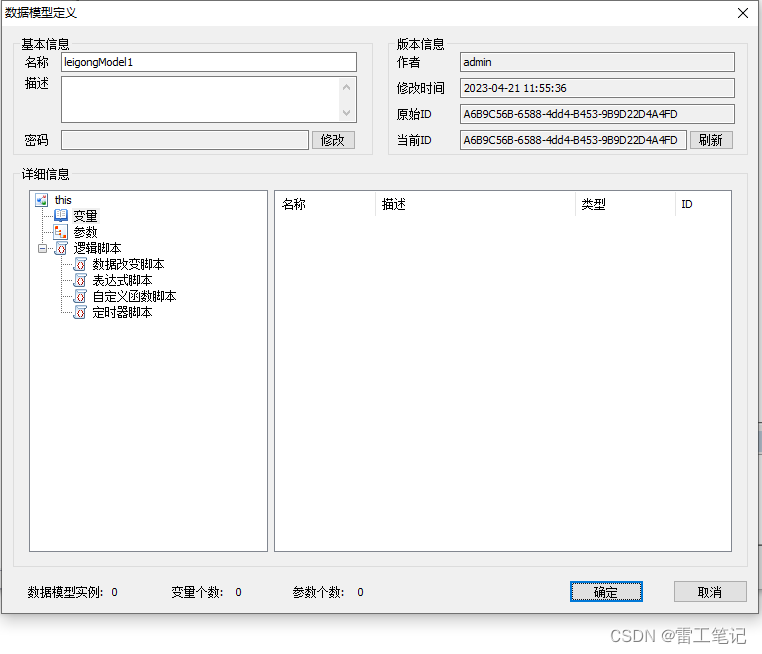Click the 当前ID field
The width and height of the screenshot is (762, 654).
[573, 140]
